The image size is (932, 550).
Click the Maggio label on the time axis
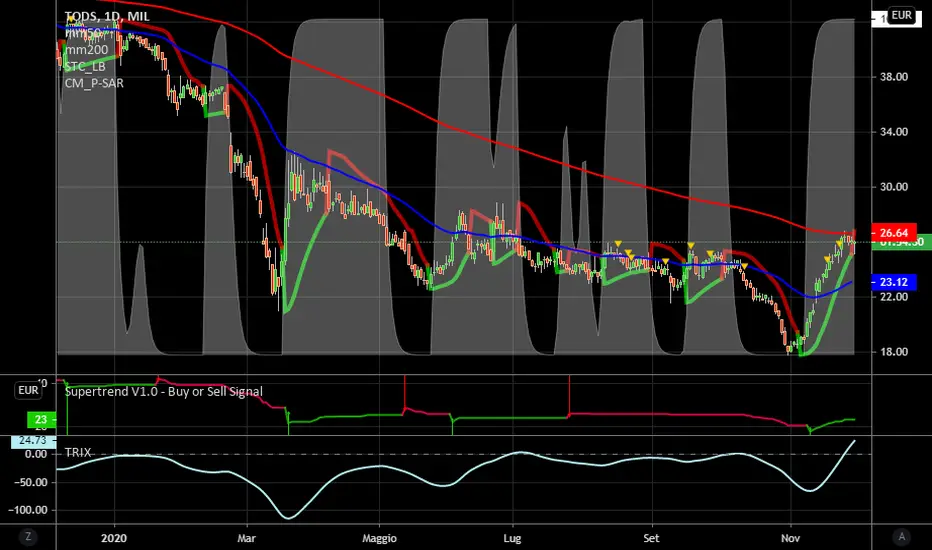click(379, 538)
